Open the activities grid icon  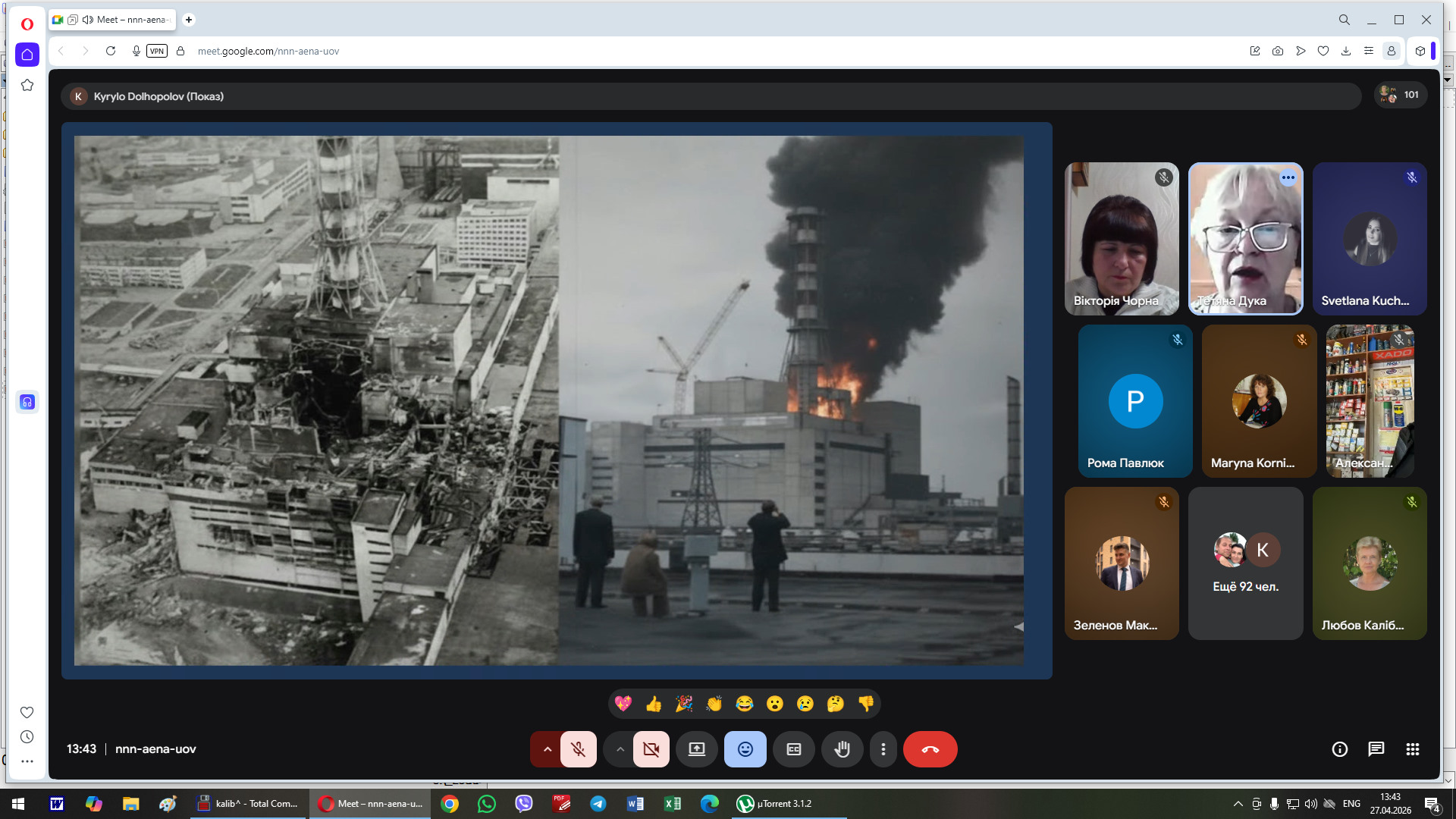coord(1412,749)
